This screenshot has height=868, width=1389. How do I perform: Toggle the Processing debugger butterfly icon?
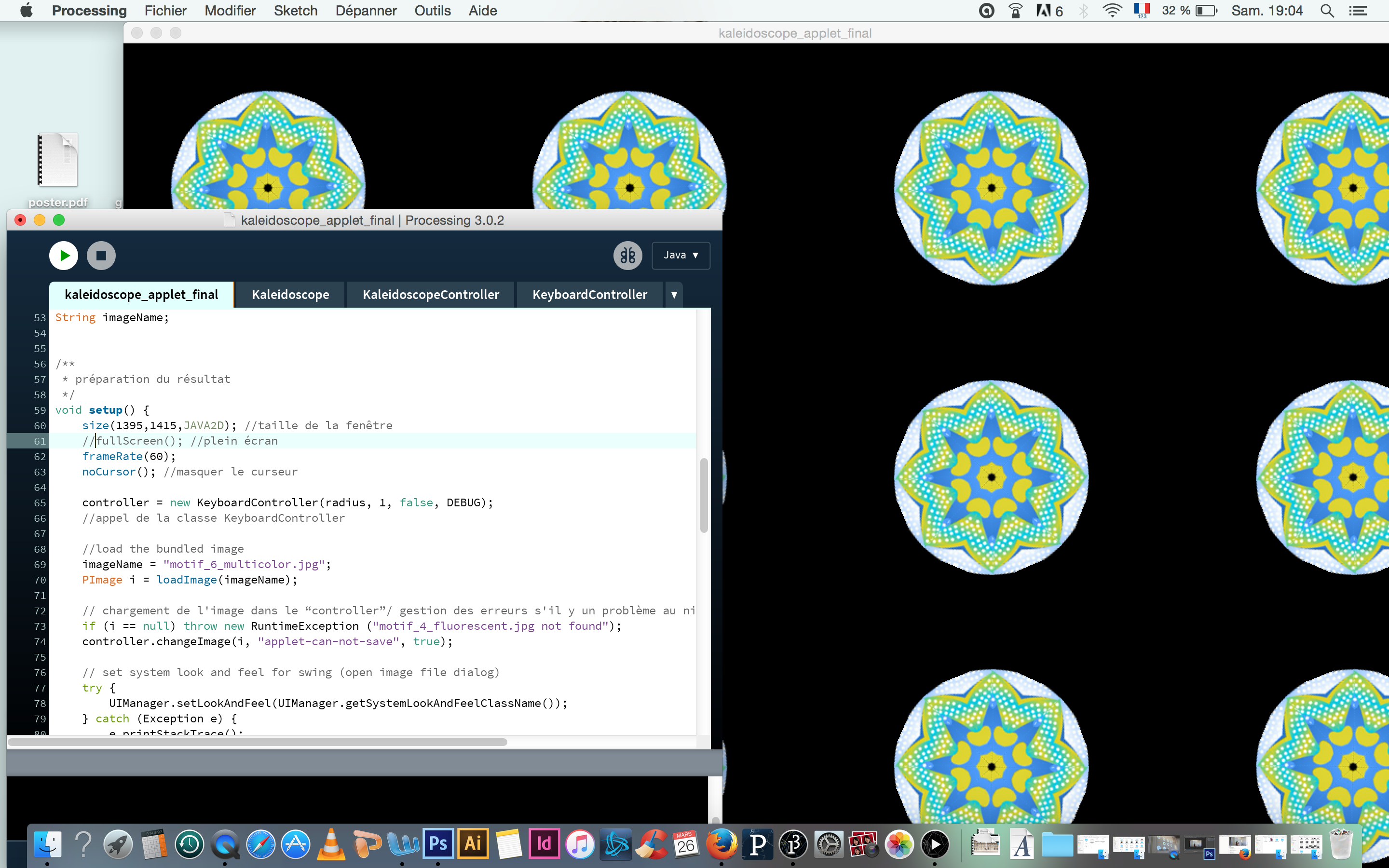[627, 256]
